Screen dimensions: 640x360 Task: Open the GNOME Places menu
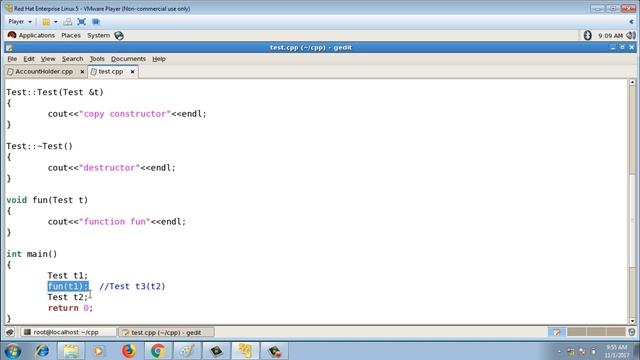click(71, 36)
